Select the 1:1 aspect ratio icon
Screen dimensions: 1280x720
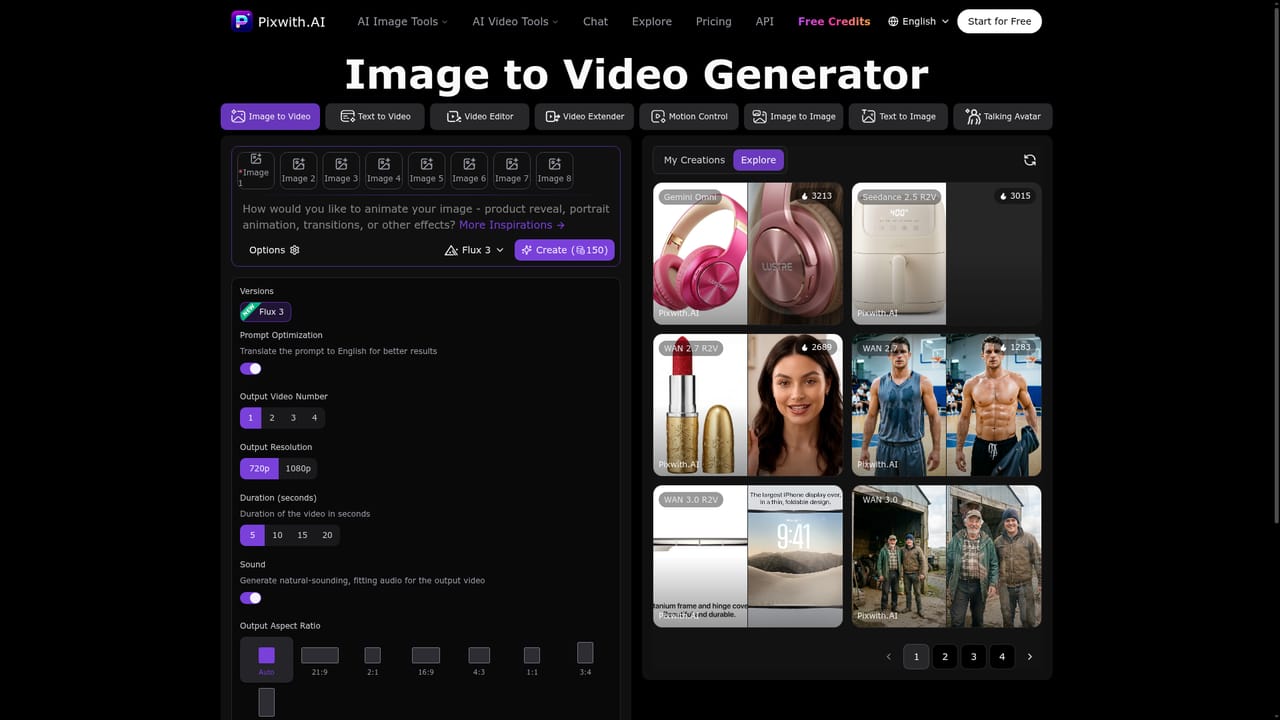(532, 655)
